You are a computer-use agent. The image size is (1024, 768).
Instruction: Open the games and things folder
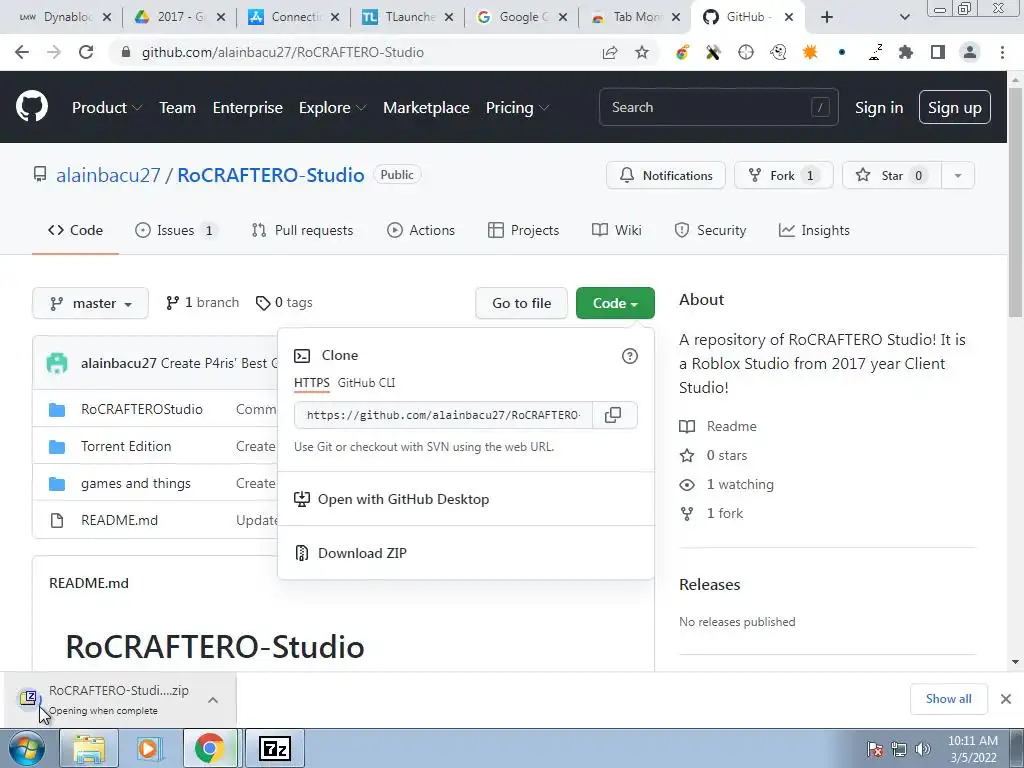click(x=136, y=484)
